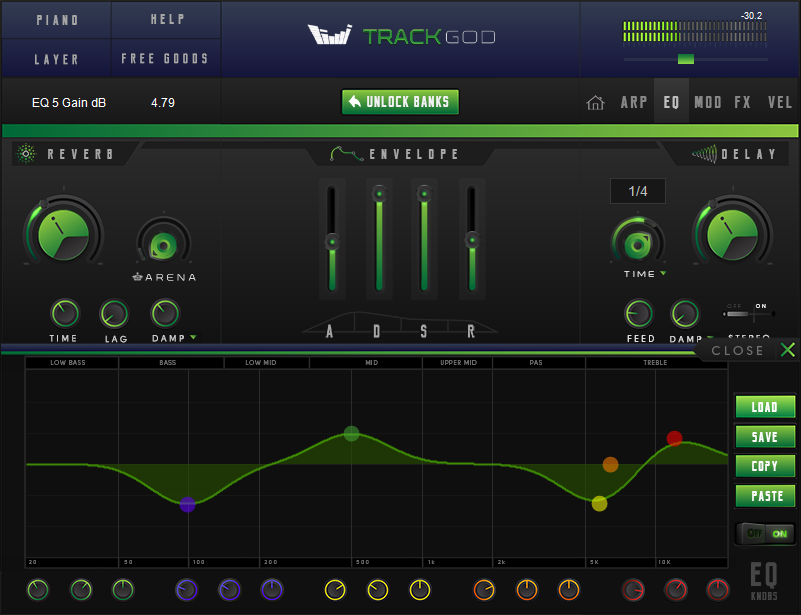Click the Track God logo icon

(329, 35)
